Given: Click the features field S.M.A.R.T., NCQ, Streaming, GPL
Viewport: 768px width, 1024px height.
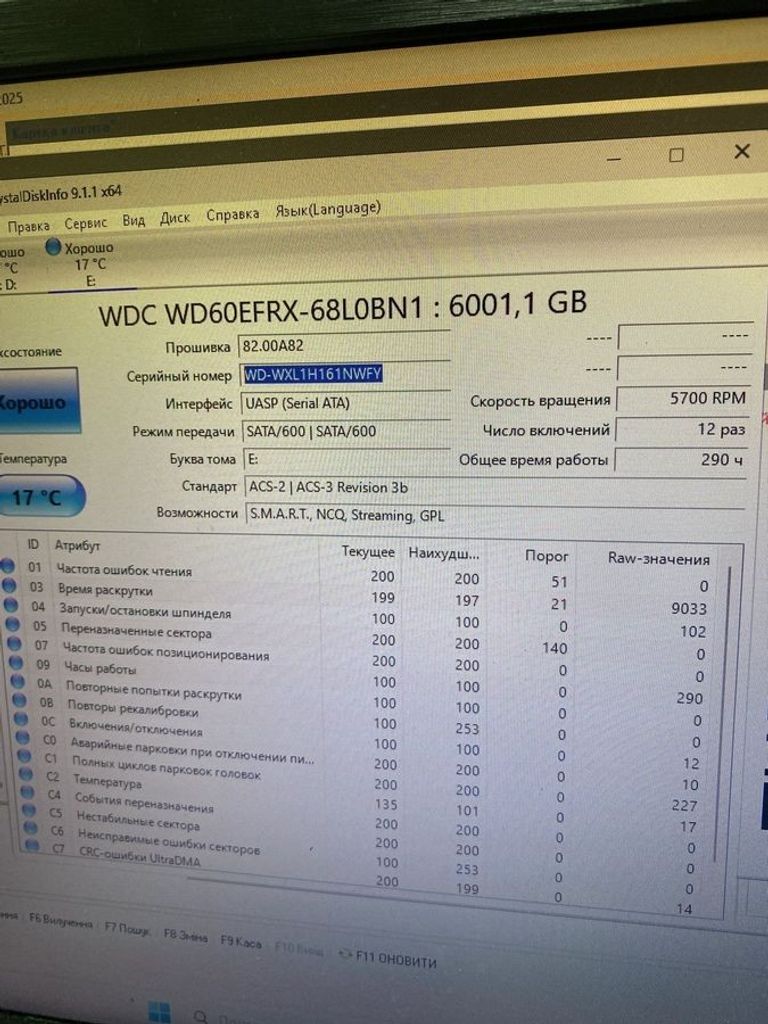Looking at the screenshot, I should tap(495, 515).
